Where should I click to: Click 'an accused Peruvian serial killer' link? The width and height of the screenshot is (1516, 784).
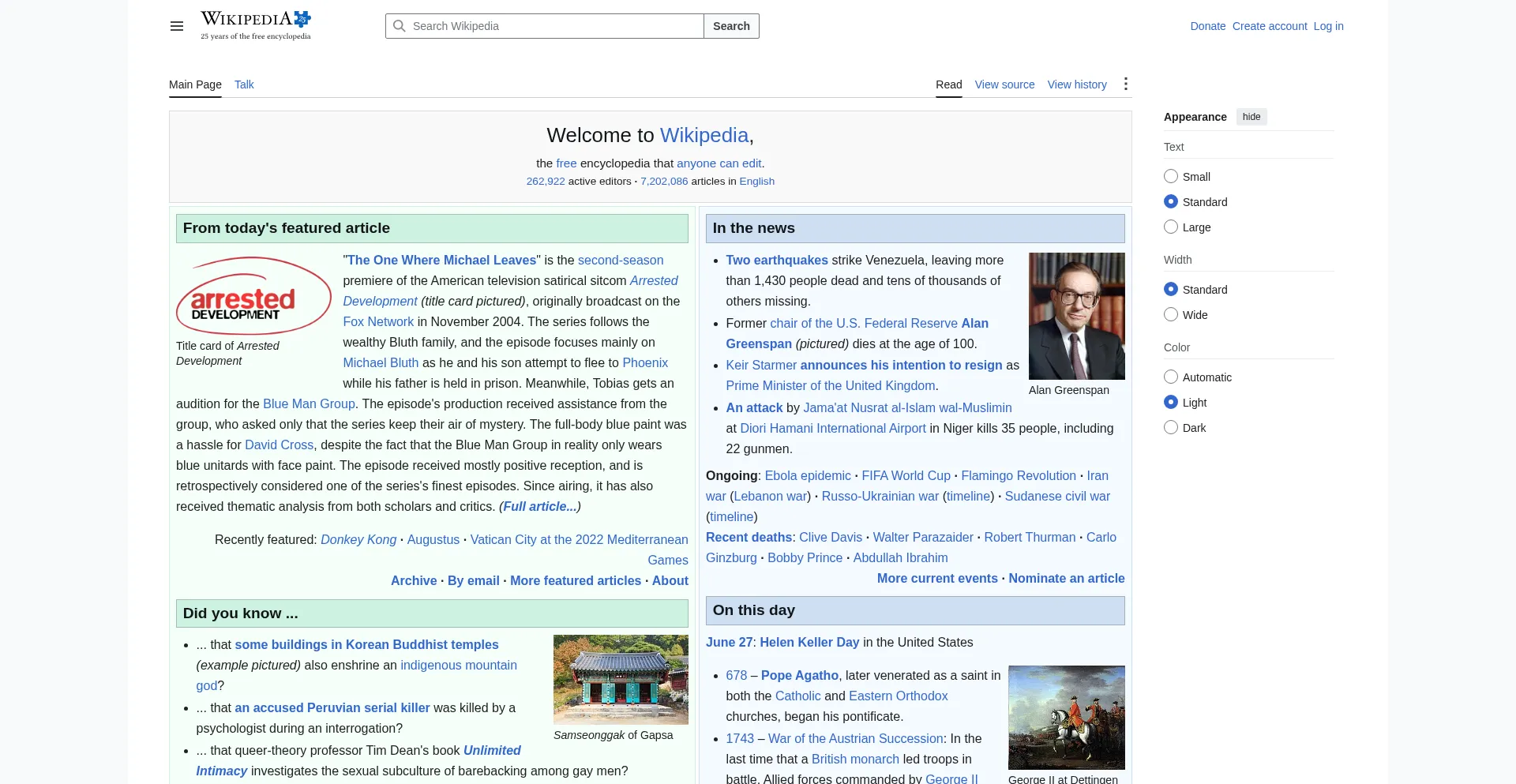[x=332, y=707]
